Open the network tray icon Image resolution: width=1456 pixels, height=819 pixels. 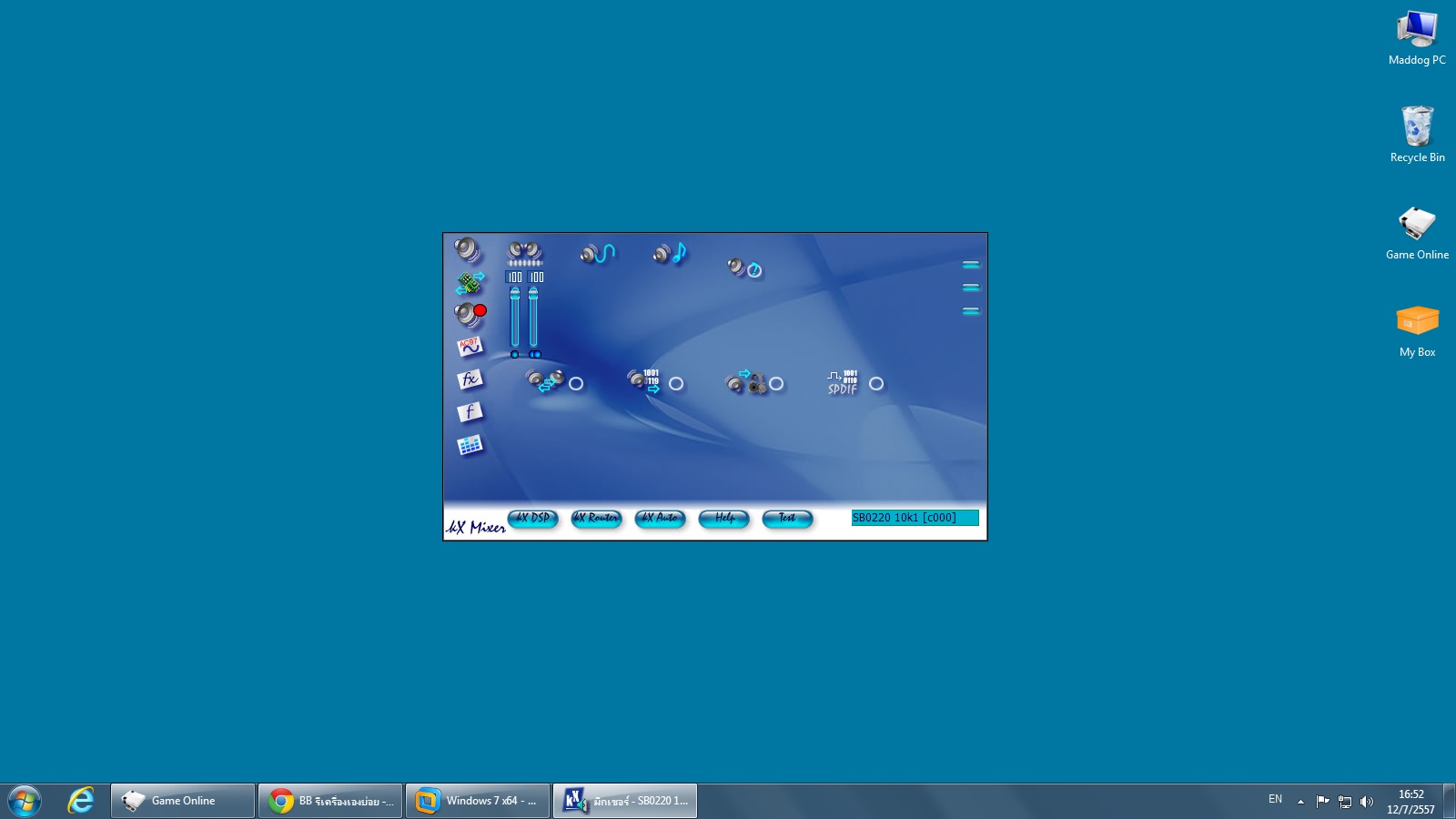coord(1345,802)
